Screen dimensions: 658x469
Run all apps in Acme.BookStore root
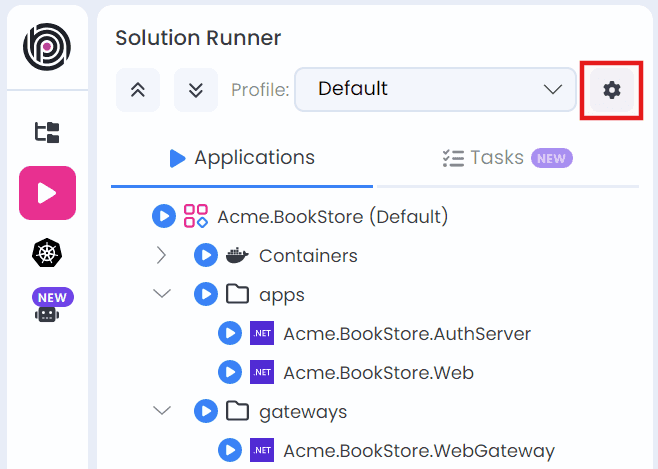pos(164,216)
